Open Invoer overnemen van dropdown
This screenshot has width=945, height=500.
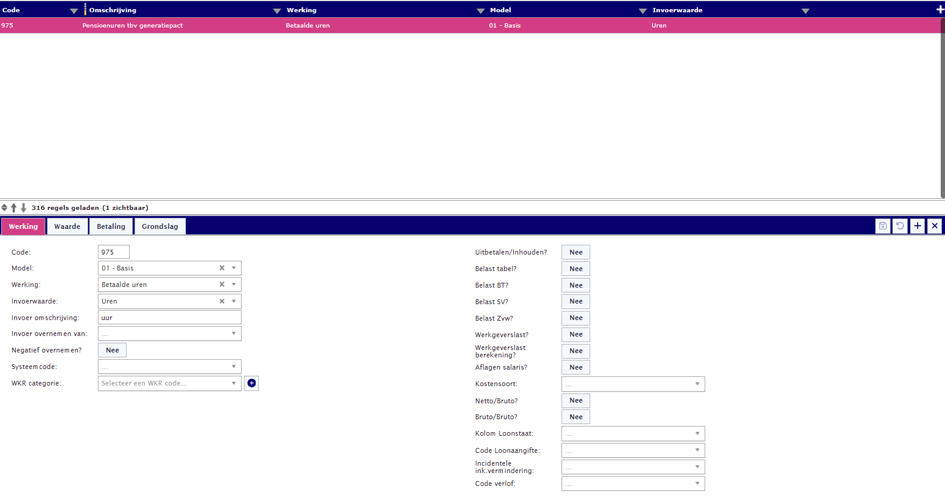click(169, 334)
